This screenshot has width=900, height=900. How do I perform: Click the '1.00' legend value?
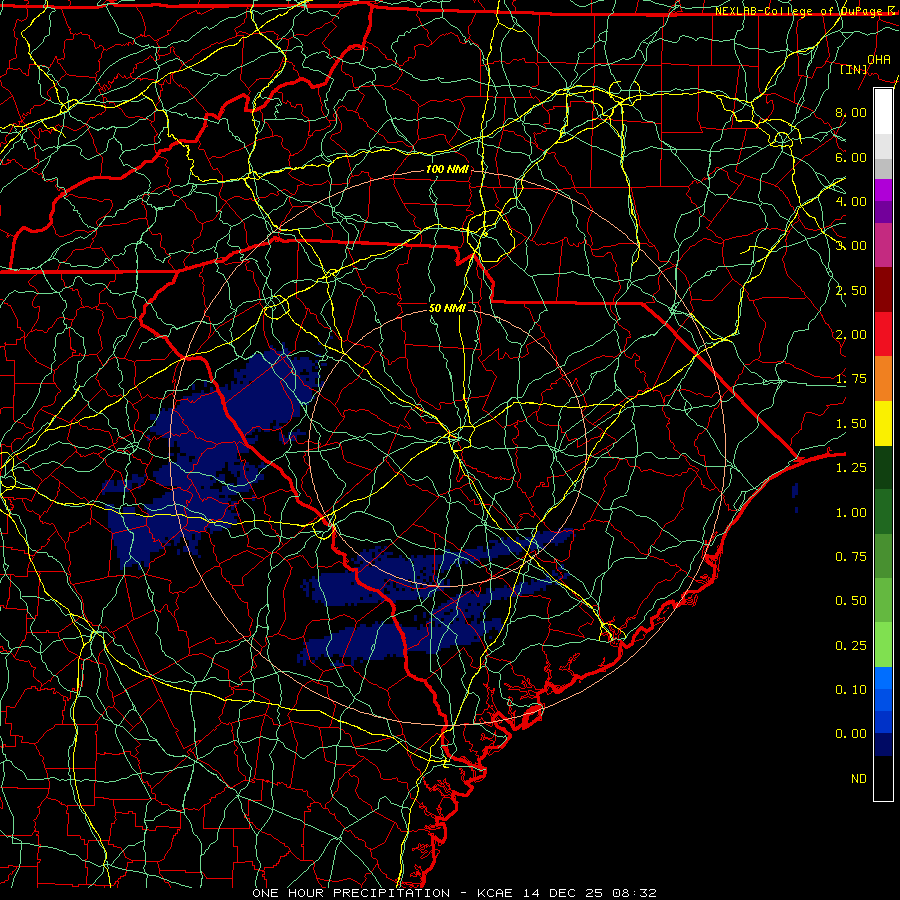click(851, 513)
